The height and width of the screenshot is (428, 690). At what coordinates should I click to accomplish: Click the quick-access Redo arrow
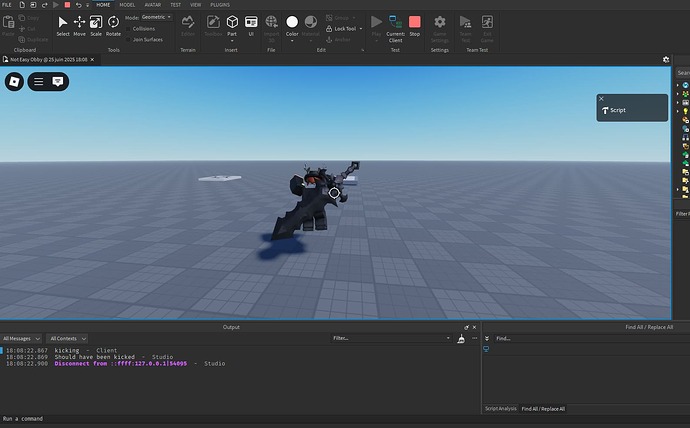pyautogui.click(x=44, y=5)
